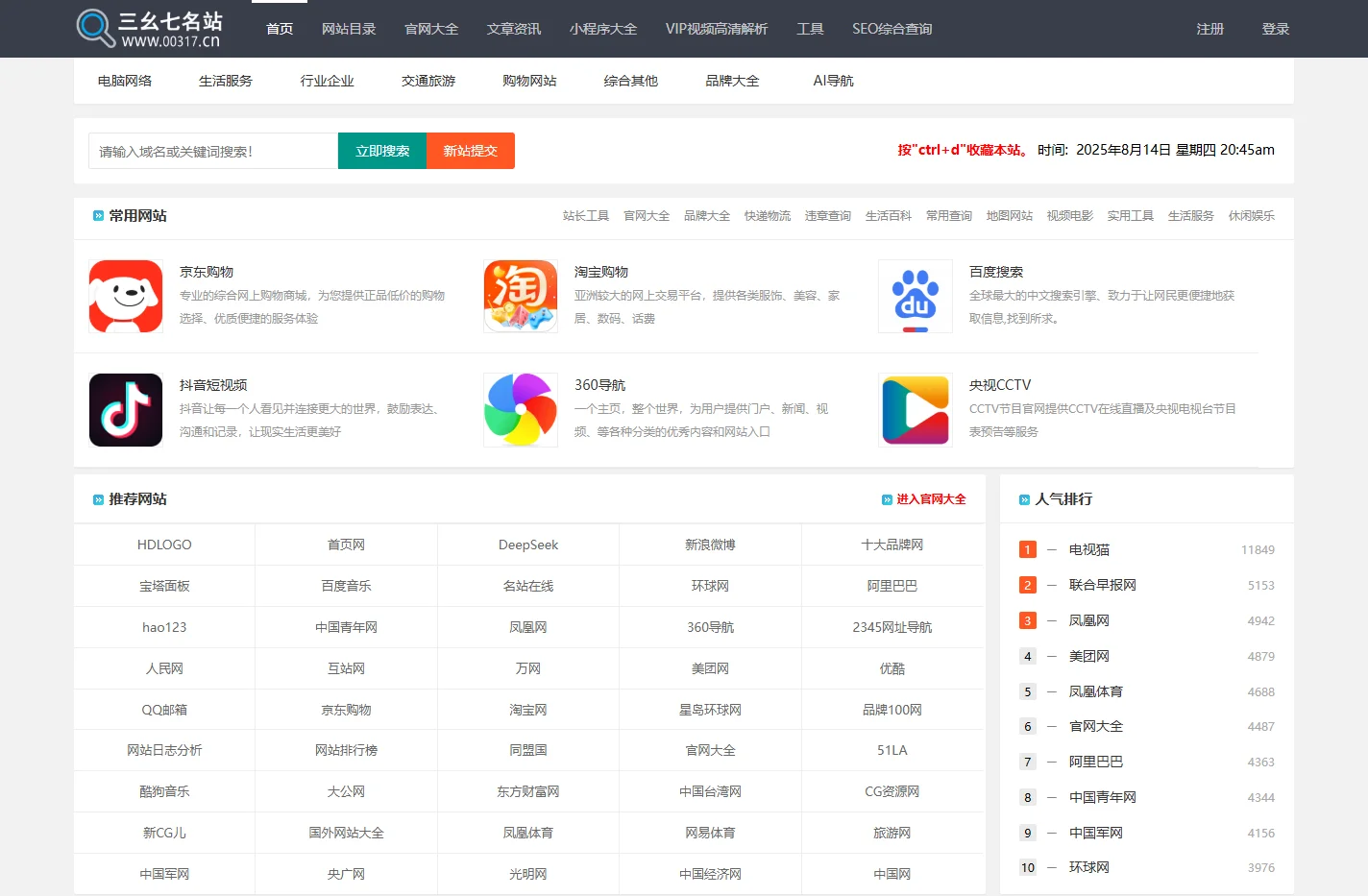This screenshot has width=1368, height=896.
Task: Open the 网站目录 nav item
Action: coord(349,29)
